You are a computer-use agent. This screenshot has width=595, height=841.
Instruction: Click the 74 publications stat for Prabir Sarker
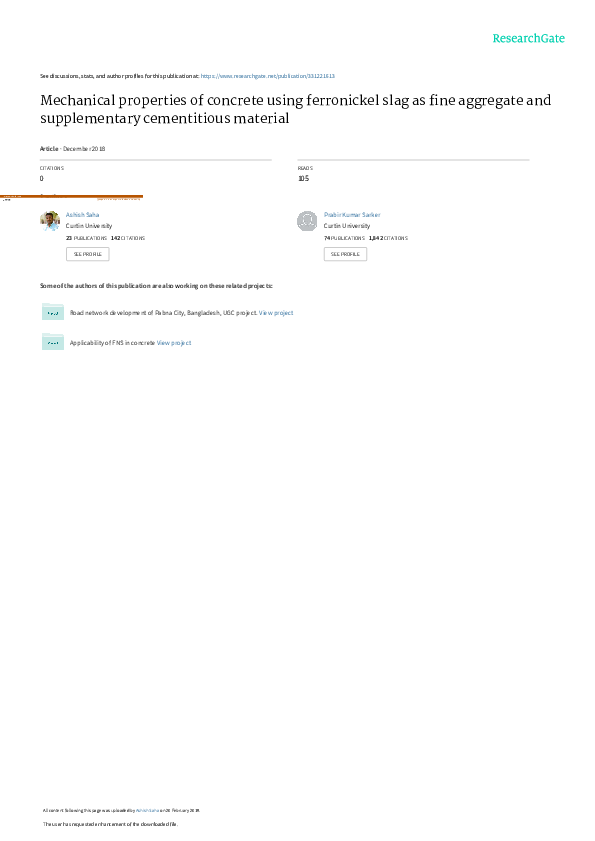click(344, 238)
